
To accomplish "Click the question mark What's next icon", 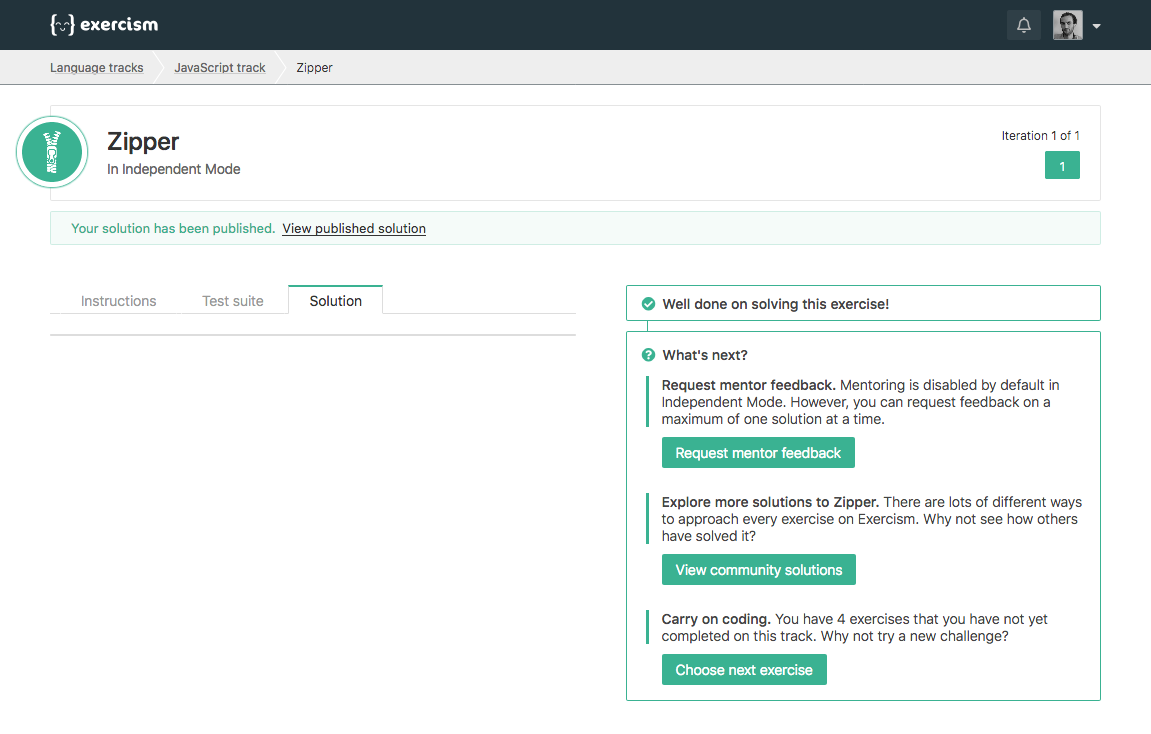I will coord(646,354).
